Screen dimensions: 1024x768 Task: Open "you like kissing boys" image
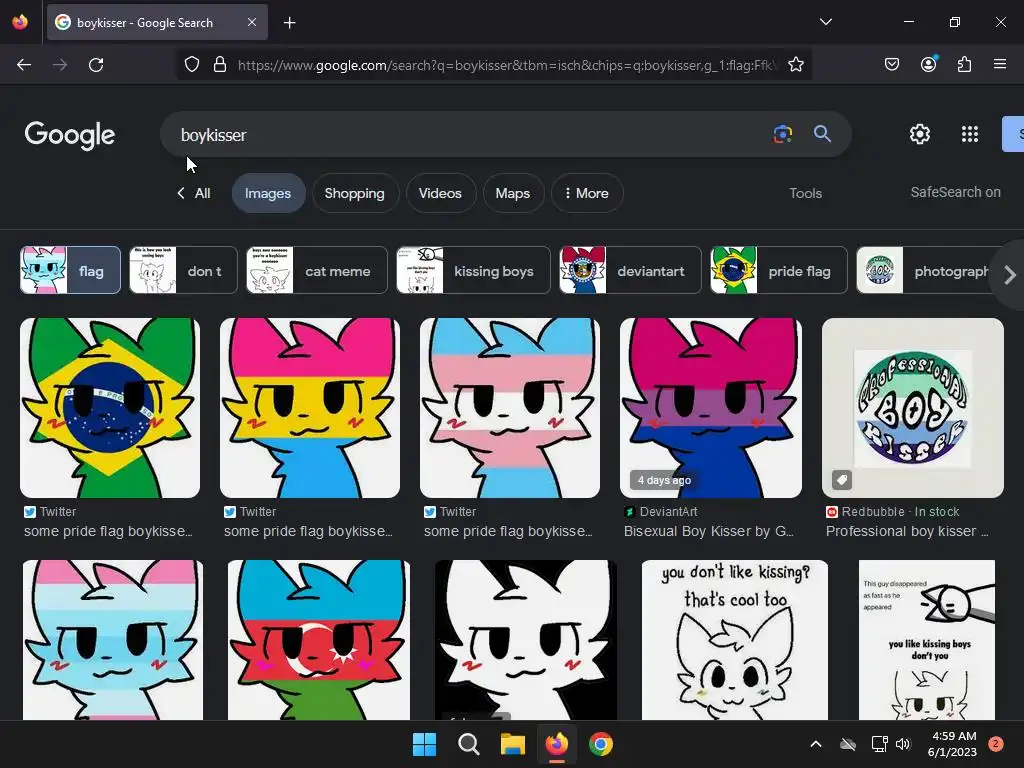[x=927, y=640]
